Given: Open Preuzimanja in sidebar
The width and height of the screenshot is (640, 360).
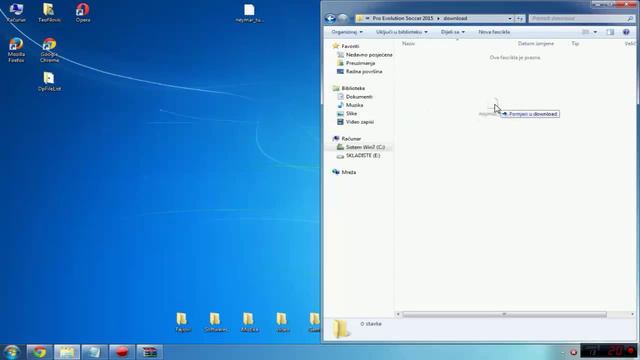Looking at the screenshot, I should click(360, 63).
